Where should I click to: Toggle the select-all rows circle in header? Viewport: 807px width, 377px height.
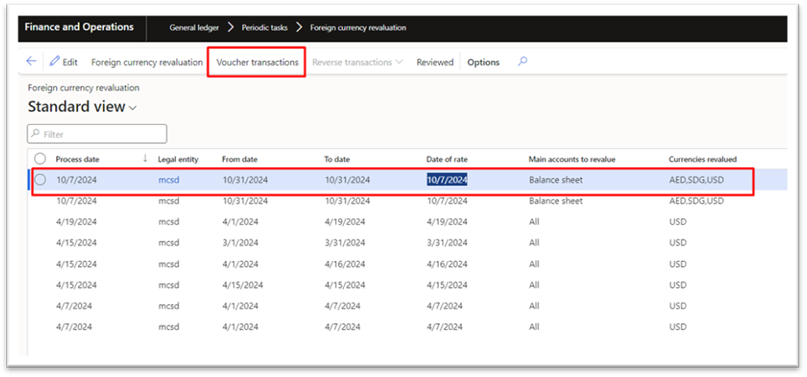coord(40,159)
